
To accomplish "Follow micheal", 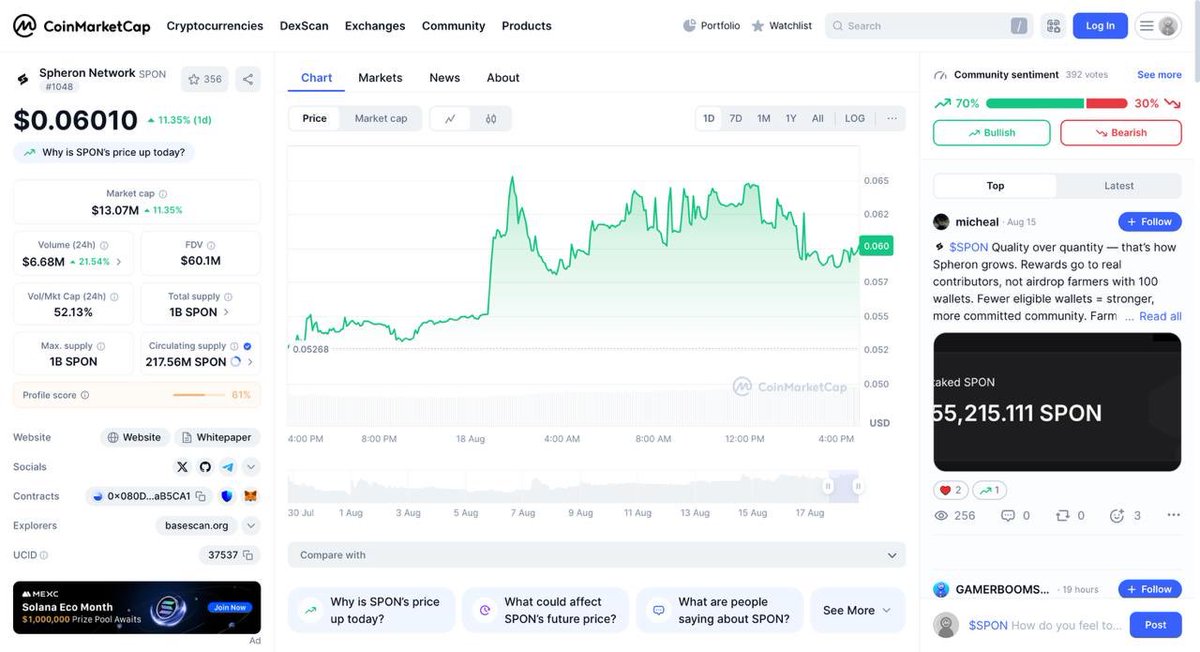I will coord(1150,222).
